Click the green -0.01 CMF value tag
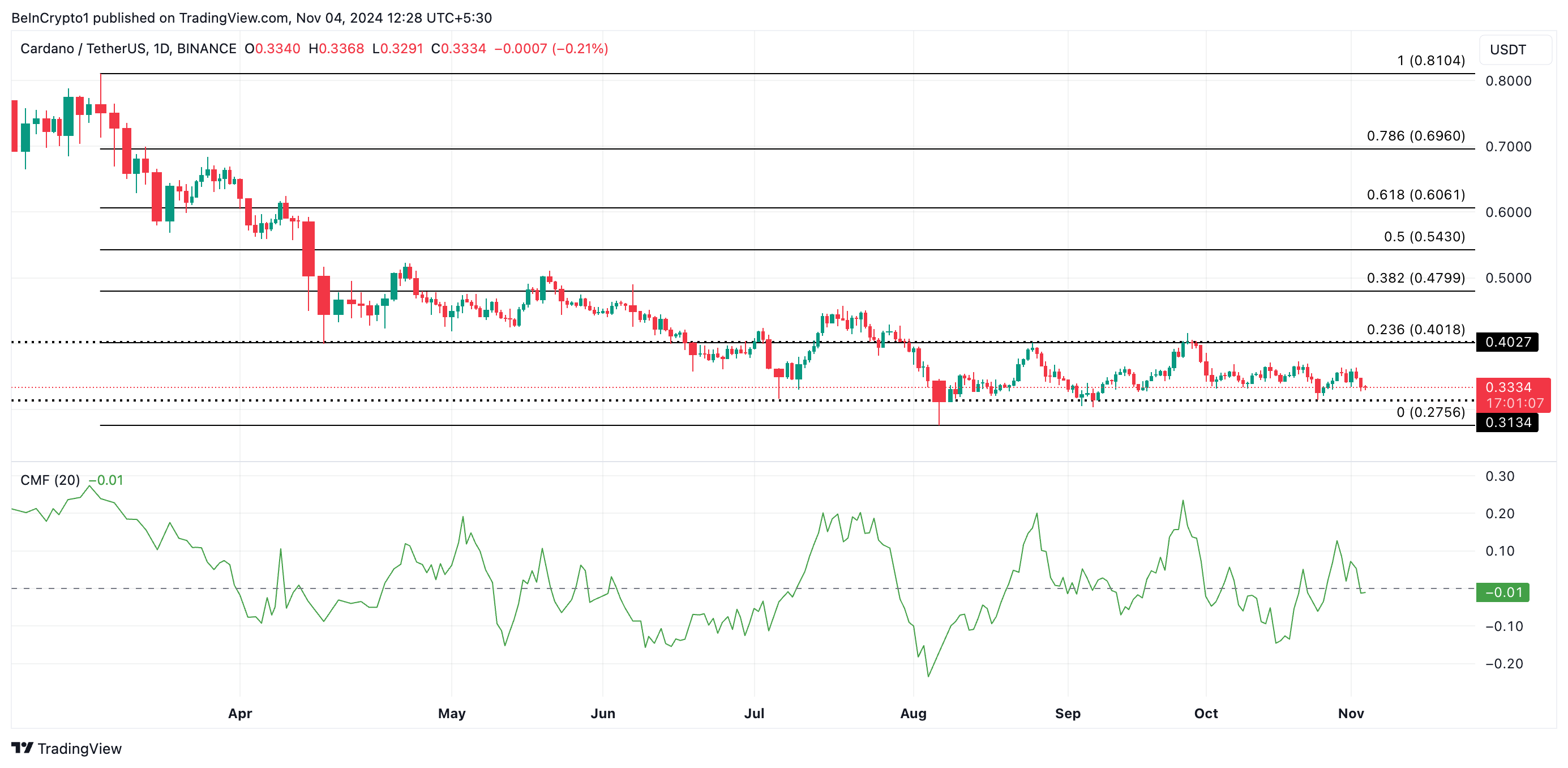This screenshot has height=768, width=1568. coord(1502,592)
